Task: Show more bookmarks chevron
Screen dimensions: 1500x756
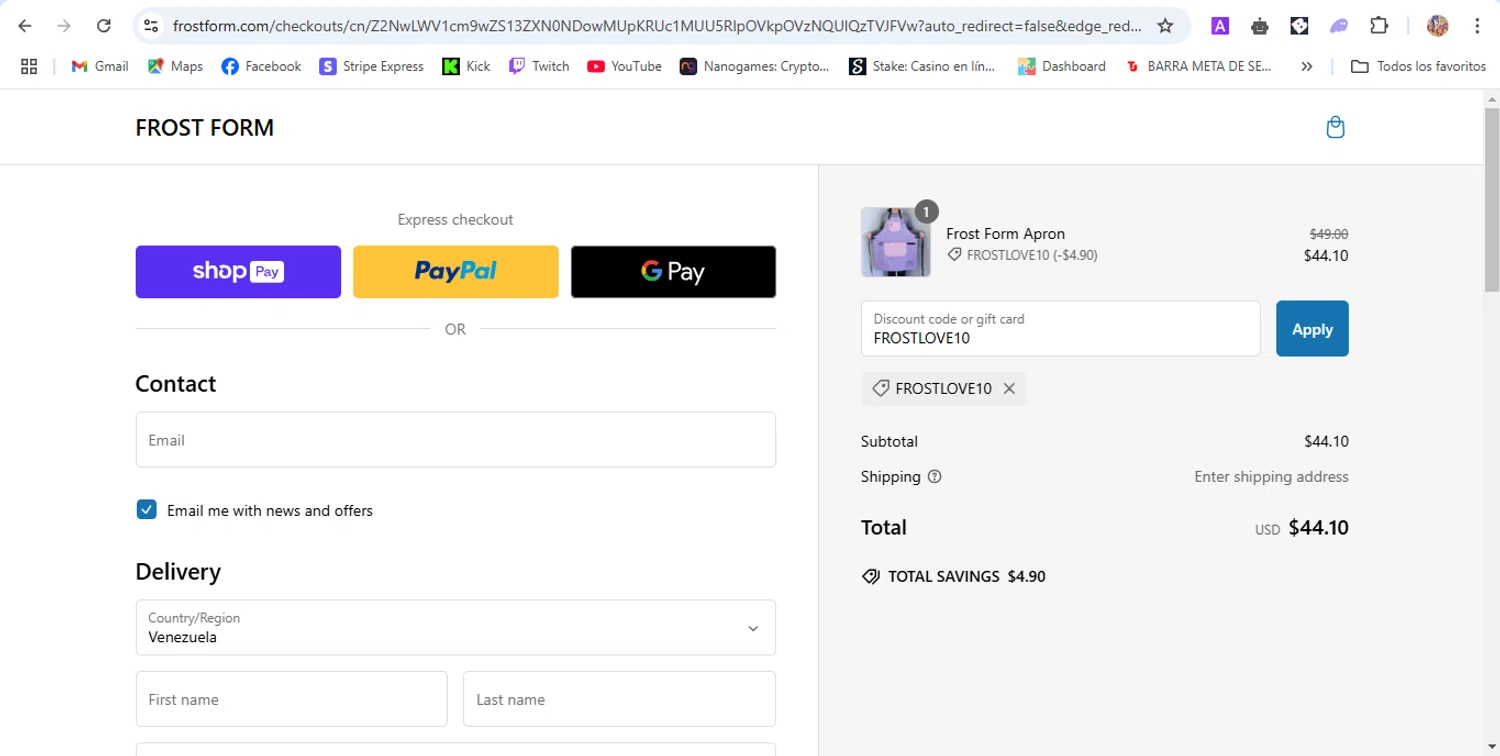Action: point(1306,66)
